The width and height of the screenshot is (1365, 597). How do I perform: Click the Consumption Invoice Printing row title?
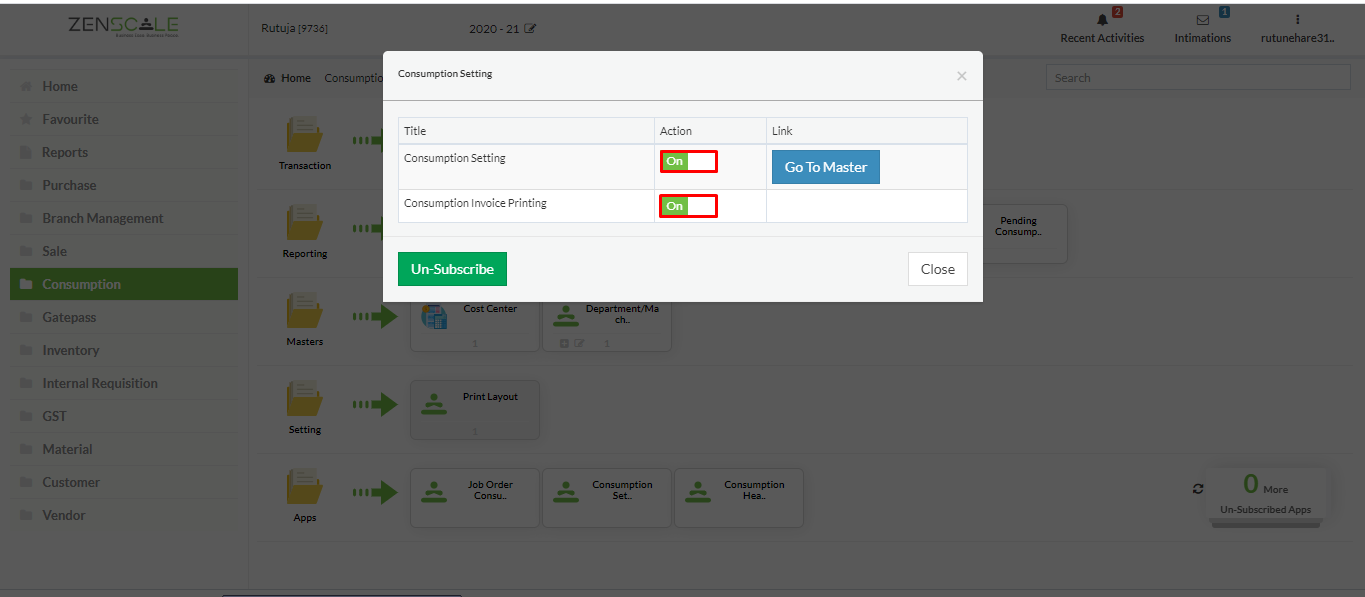click(475, 203)
